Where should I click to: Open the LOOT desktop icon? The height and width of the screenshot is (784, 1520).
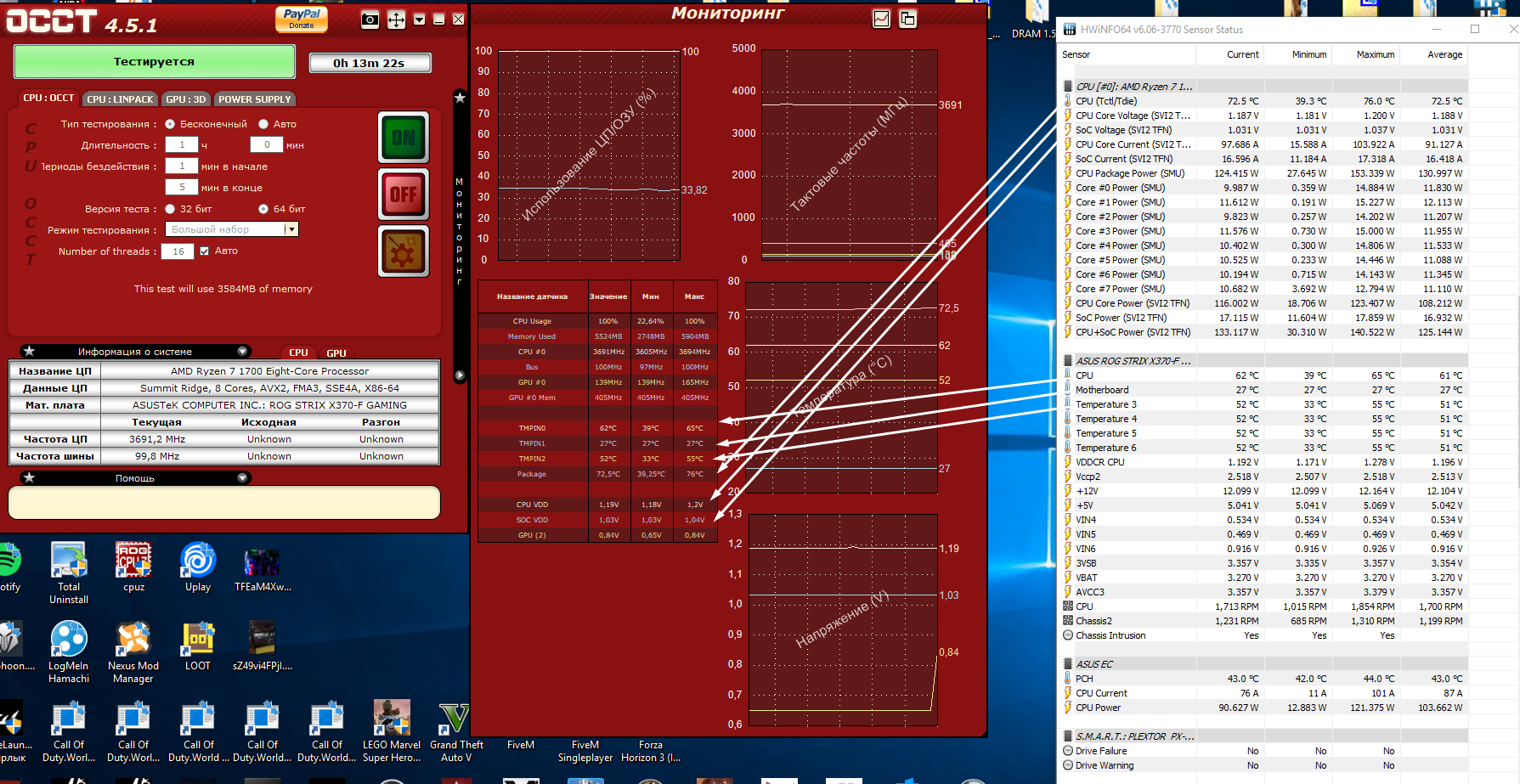coord(198,646)
